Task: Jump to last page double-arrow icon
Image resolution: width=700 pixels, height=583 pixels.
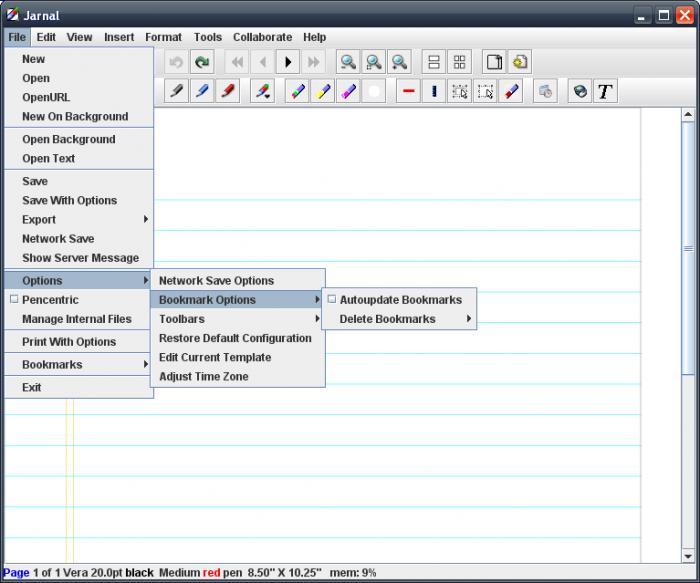Action: pyautogui.click(x=313, y=62)
